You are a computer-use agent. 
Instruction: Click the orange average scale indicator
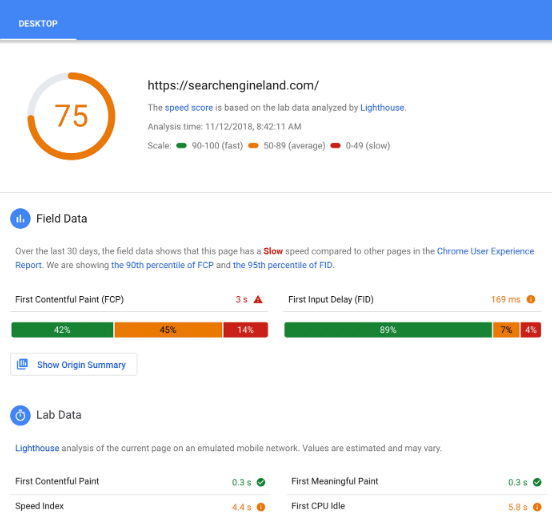253,146
